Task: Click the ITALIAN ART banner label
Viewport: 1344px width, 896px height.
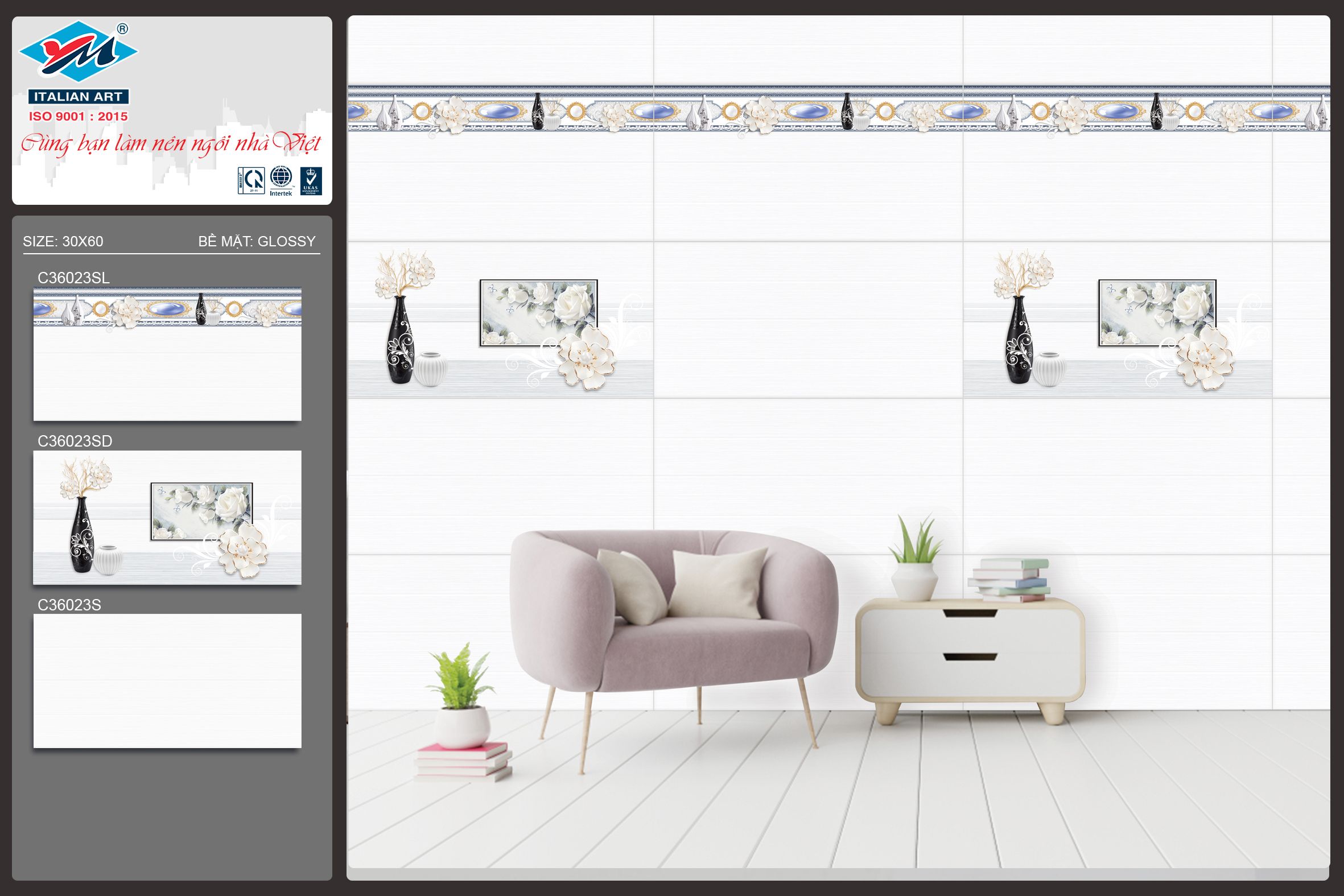Action: (79, 97)
